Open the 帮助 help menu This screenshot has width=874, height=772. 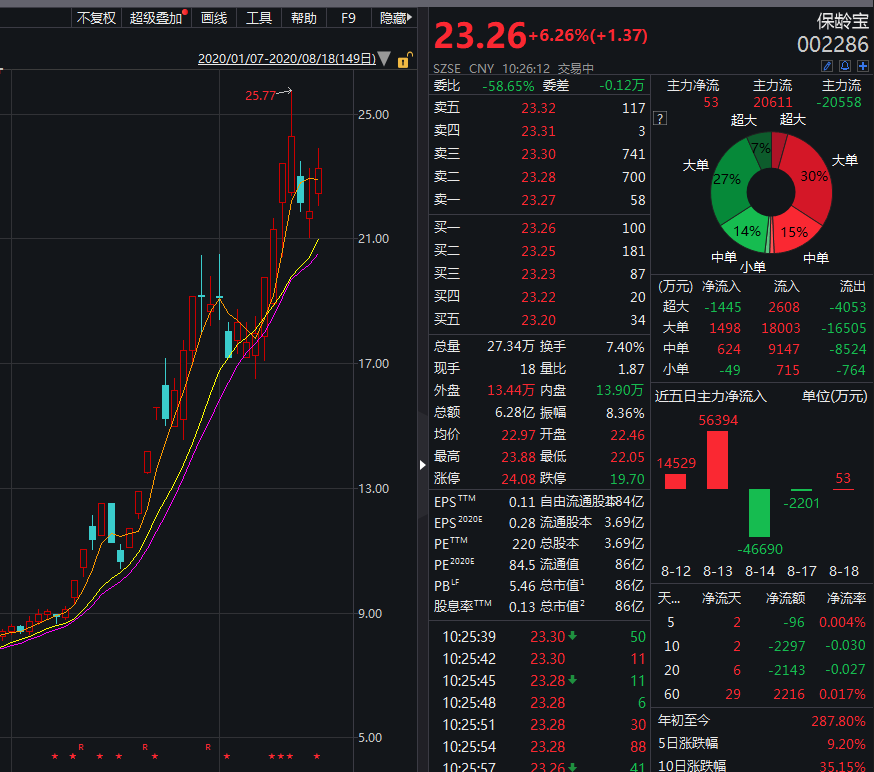point(304,18)
